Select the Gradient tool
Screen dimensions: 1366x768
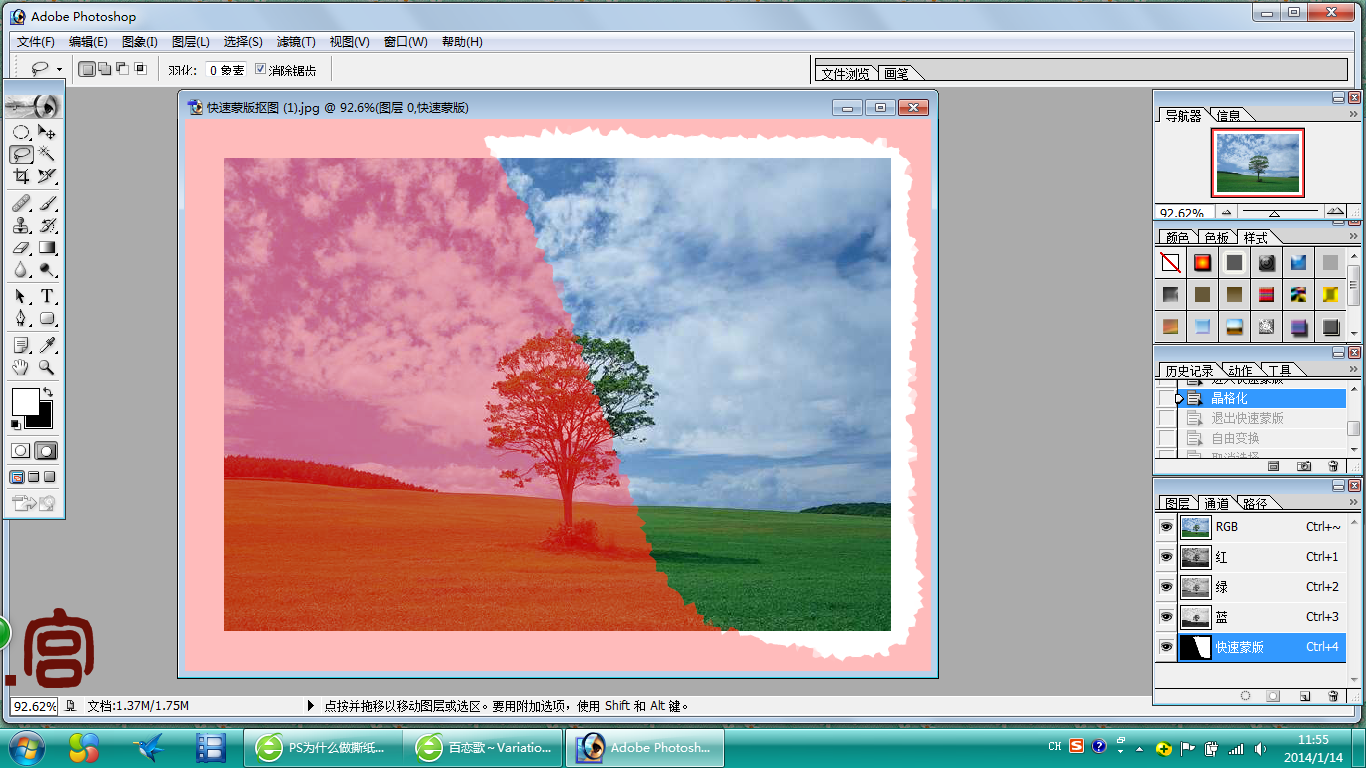(47, 248)
